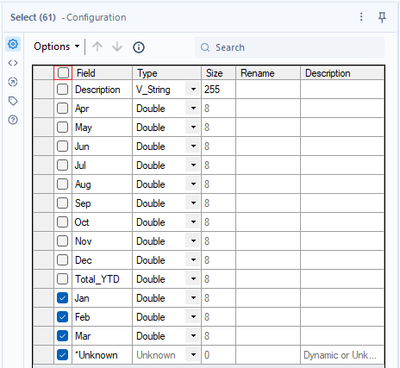Open the Type dropdown for Feb row
400x368 pixels.
(x=193, y=317)
